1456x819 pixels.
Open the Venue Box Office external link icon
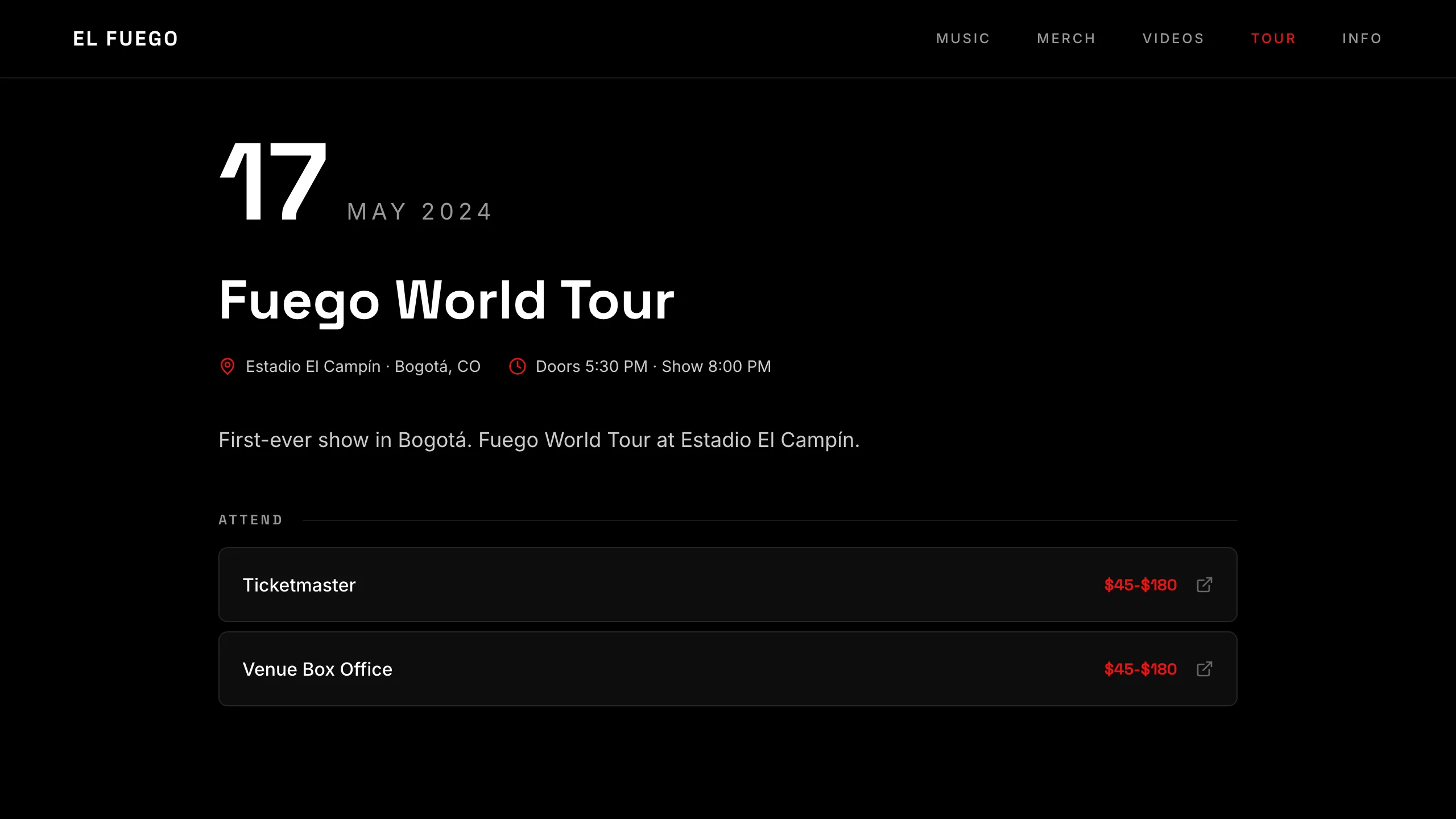pos(1204,669)
